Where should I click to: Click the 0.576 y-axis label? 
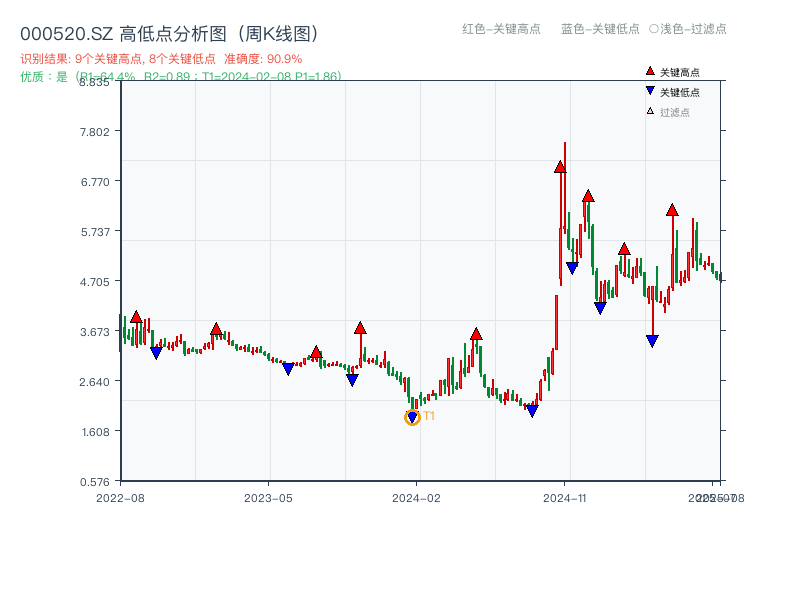pos(95,482)
